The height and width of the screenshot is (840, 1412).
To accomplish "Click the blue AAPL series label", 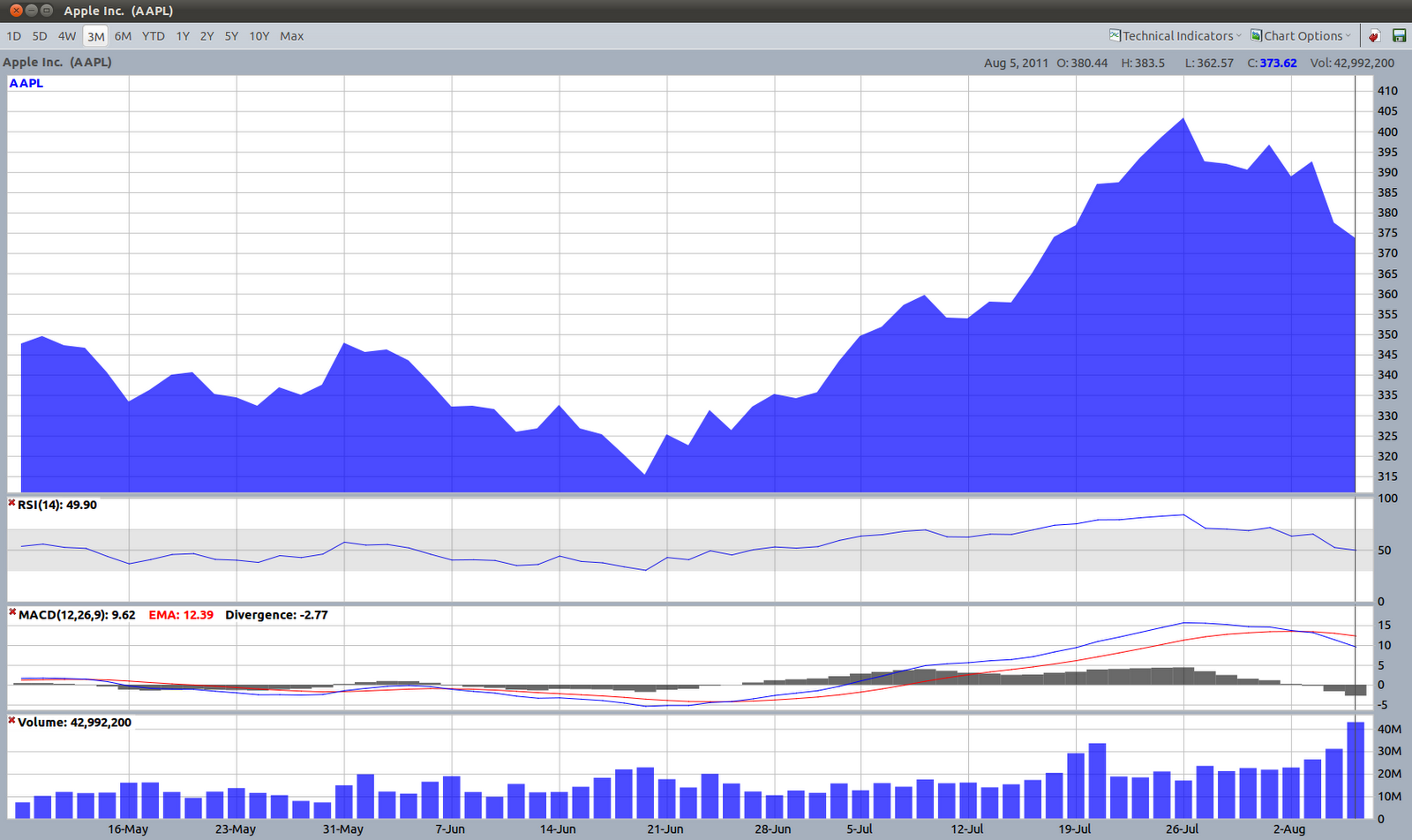I will coord(26,83).
